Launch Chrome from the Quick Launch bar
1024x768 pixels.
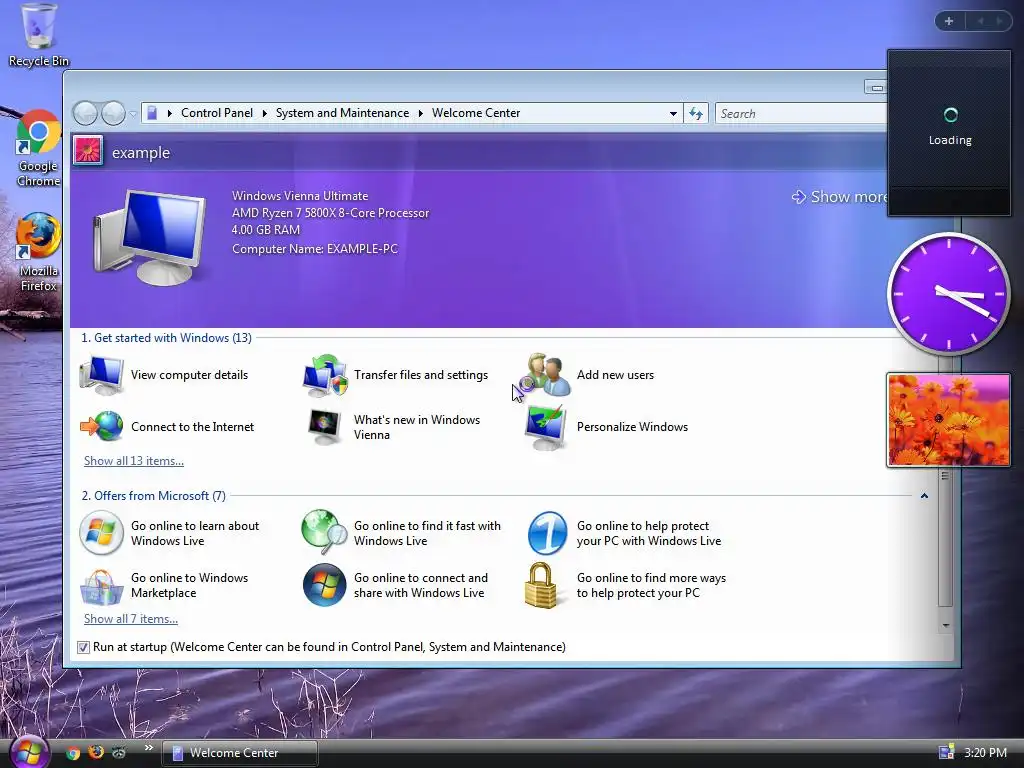(x=73, y=753)
